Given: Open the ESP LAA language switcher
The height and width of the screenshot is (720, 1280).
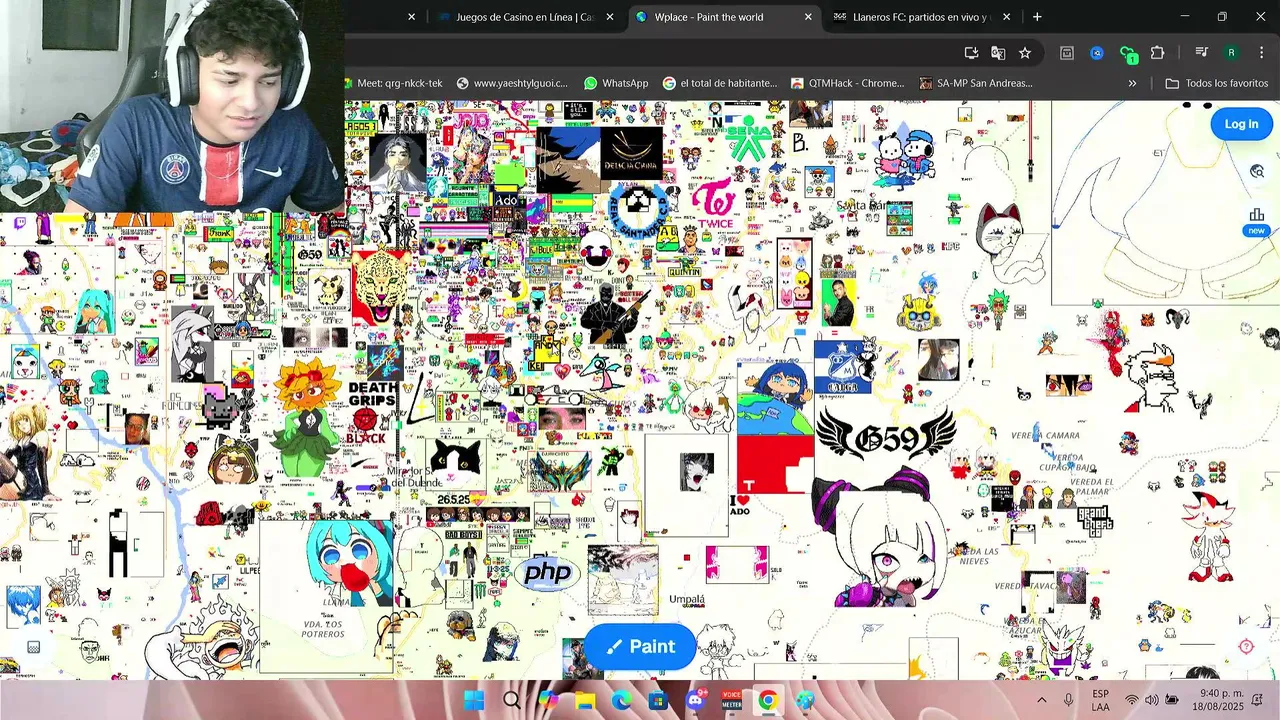Looking at the screenshot, I should [x=1100, y=700].
